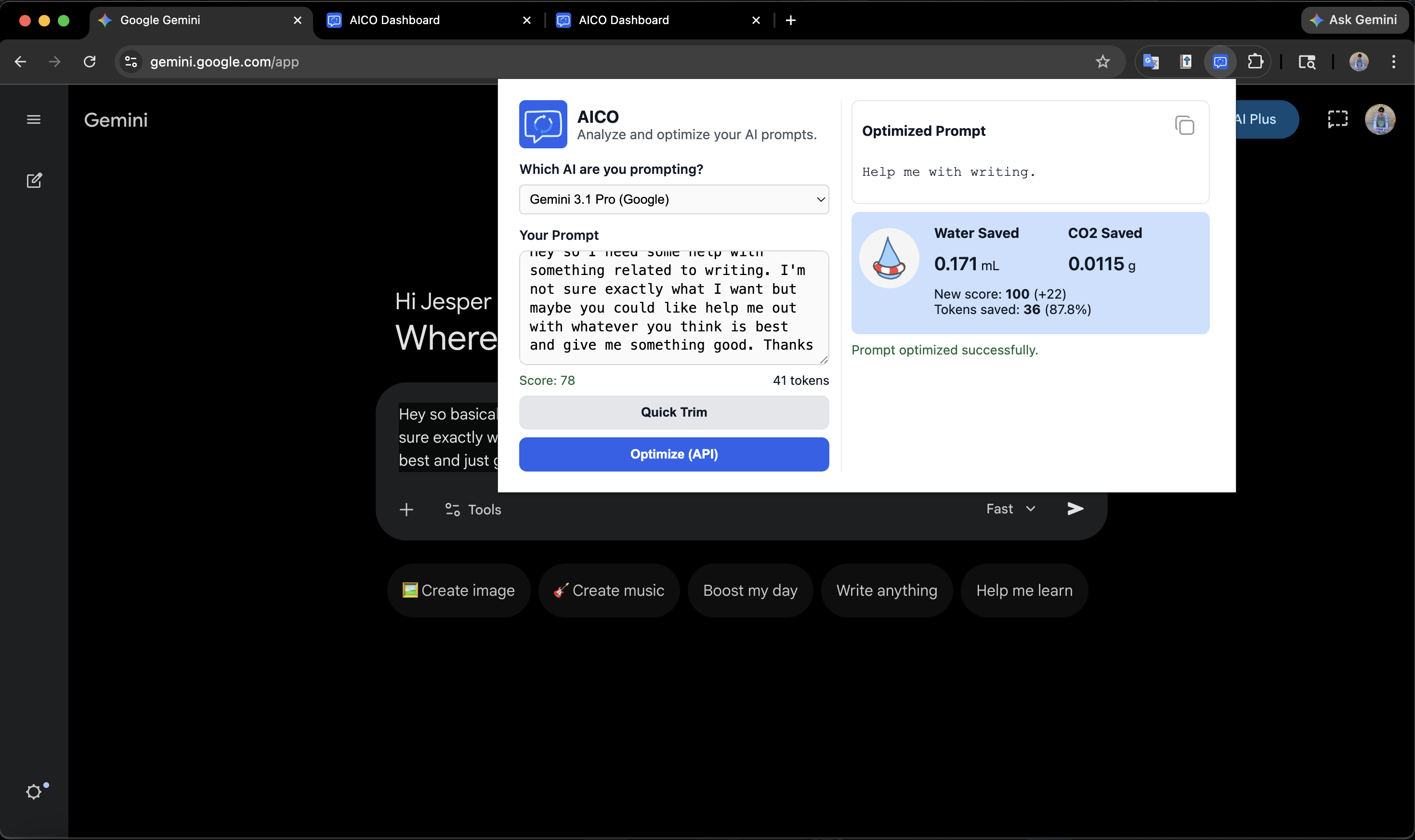This screenshot has width=1415, height=840.
Task: Click the AICO extension icon in the toolbar
Action: [1220, 61]
